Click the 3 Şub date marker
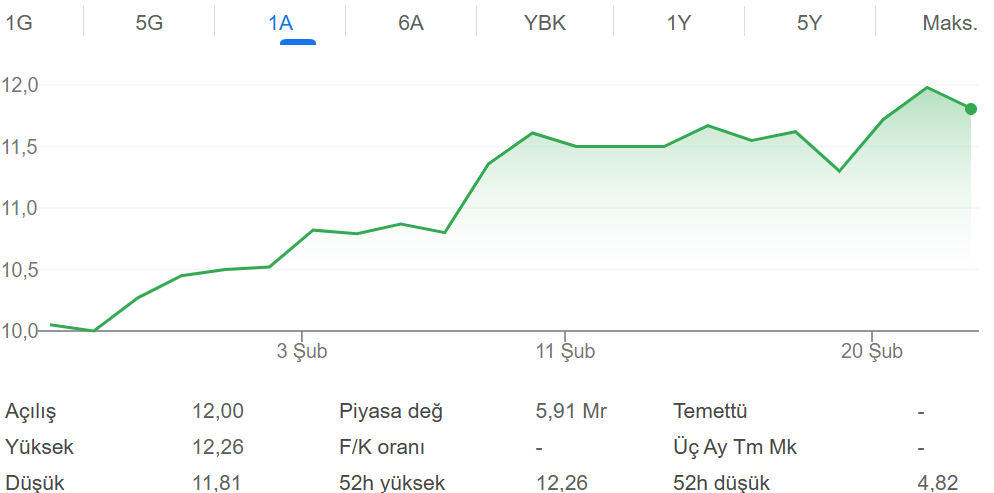This screenshot has height=493, width=994. pyautogui.click(x=302, y=351)
